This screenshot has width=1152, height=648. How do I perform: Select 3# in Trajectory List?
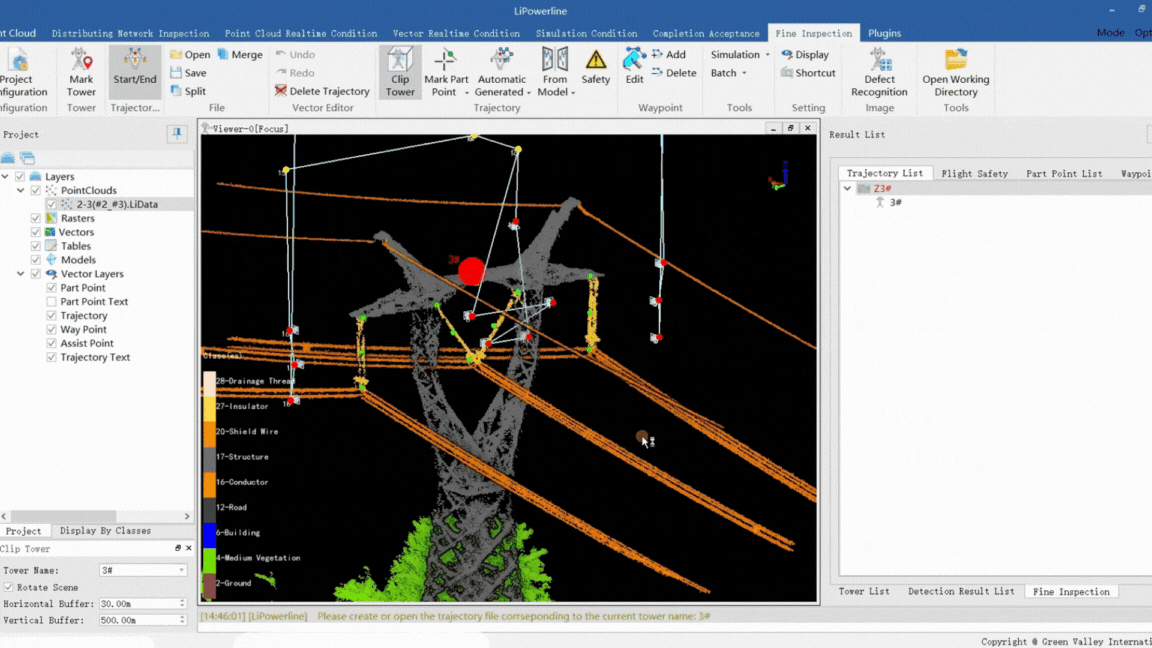[x=895, y=202]
